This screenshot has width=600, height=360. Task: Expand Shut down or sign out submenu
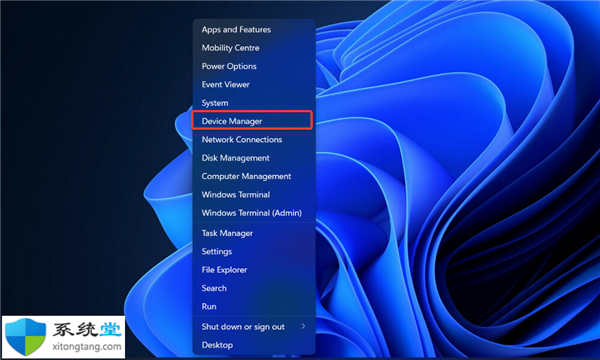pos(254,327)
